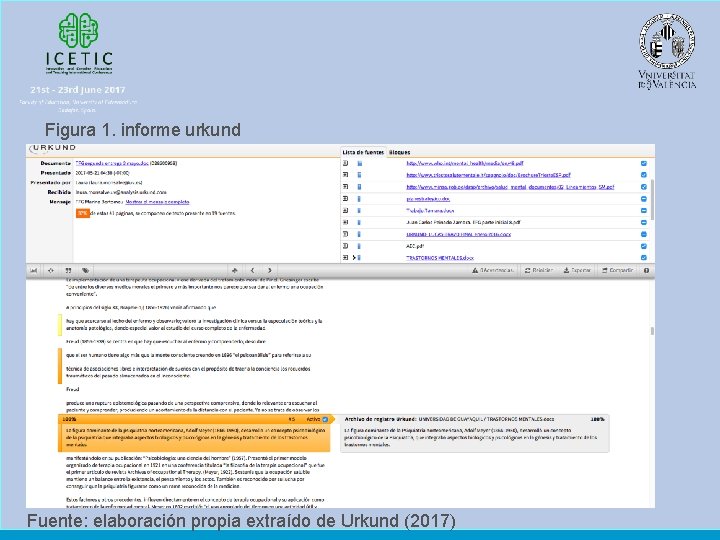Click rank icon of the first source row
This screenshot has width=720, height=540.
pyautogui.click(x=345, y=163)
